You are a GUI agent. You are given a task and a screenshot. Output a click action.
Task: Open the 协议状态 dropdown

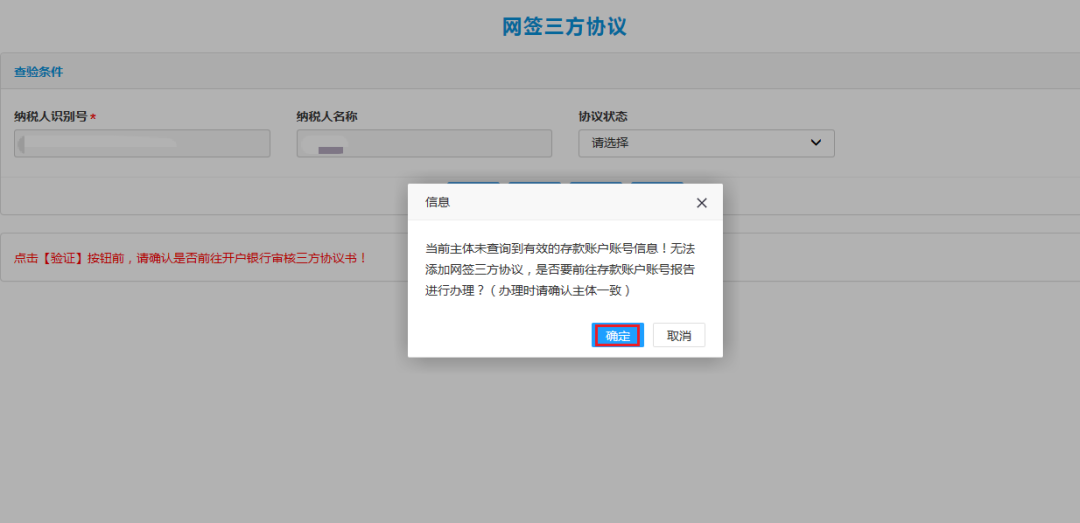click(x=706, y=143)
